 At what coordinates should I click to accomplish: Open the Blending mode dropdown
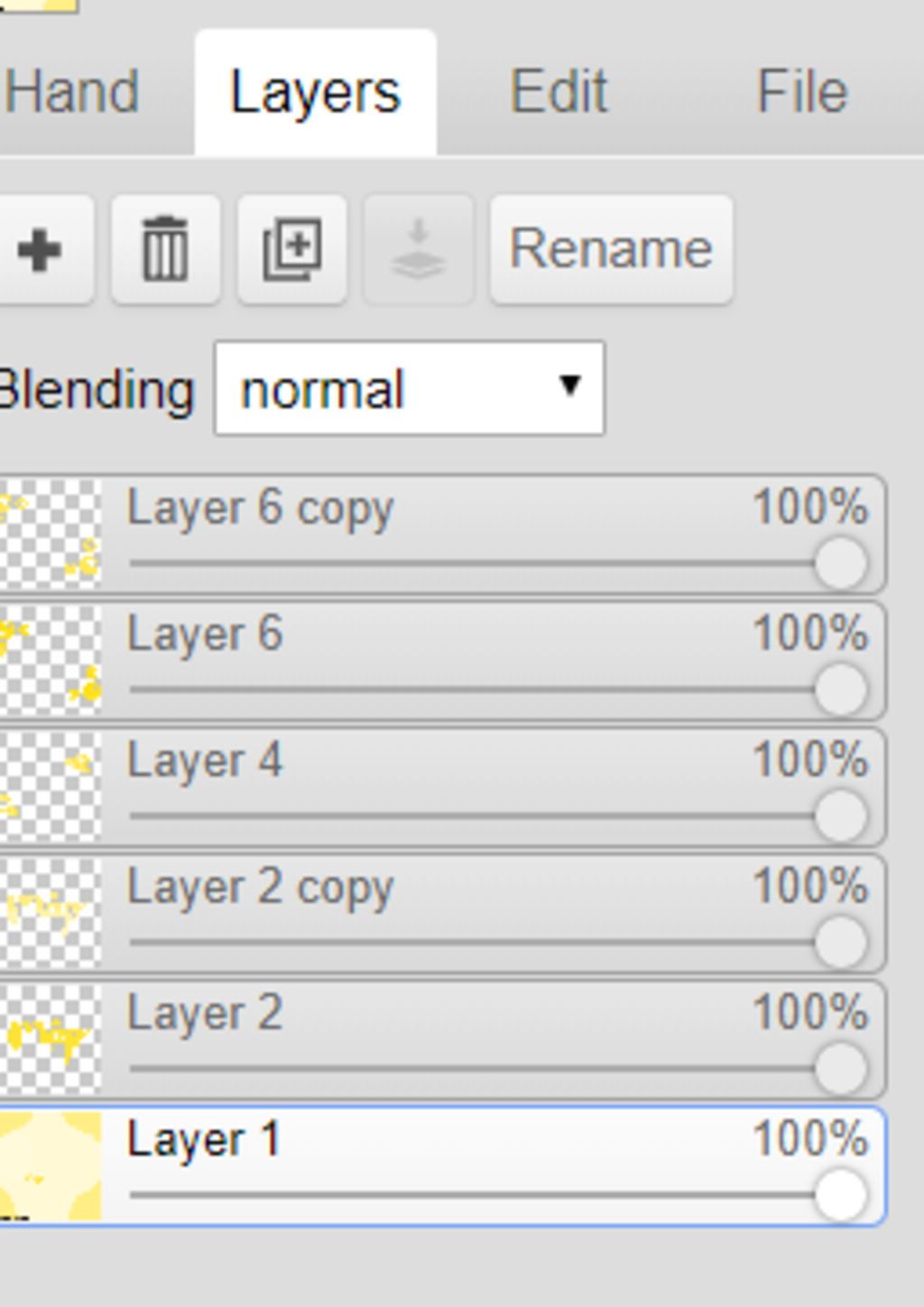click(410, 388)
